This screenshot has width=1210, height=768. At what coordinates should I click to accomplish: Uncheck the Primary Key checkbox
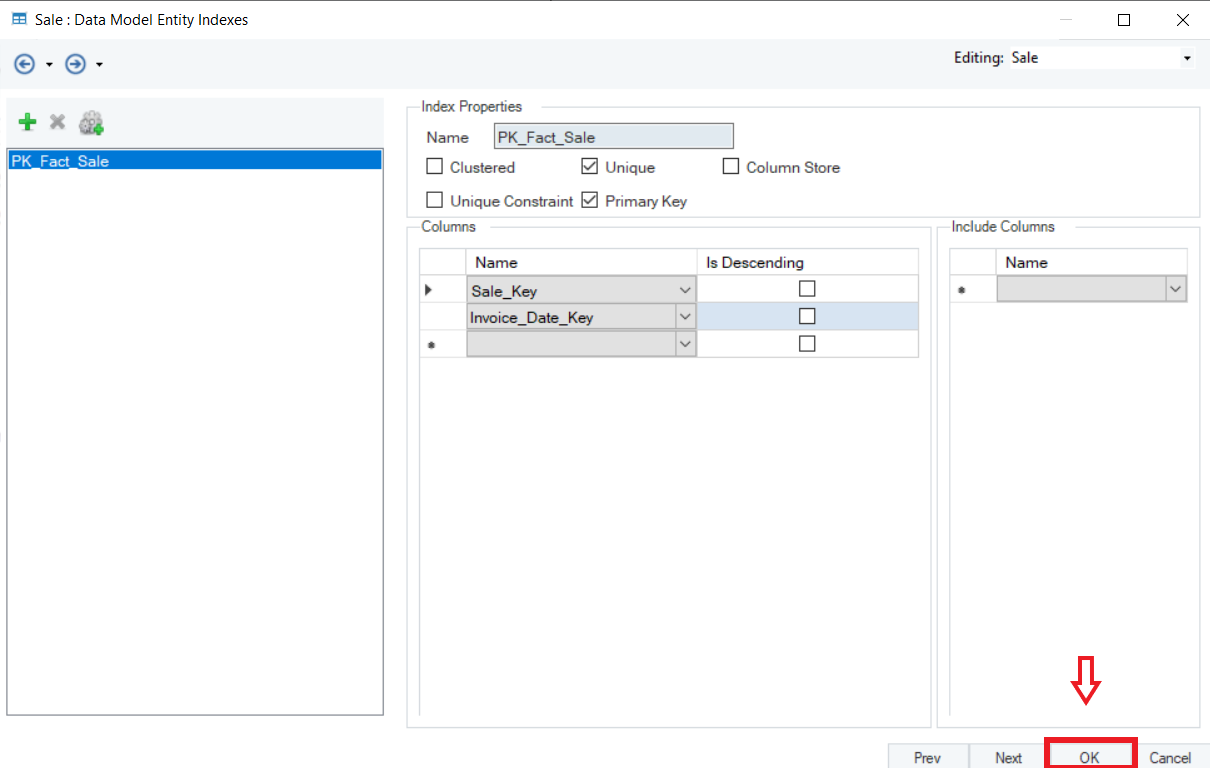pyautogui.click(x=589, y=200)
